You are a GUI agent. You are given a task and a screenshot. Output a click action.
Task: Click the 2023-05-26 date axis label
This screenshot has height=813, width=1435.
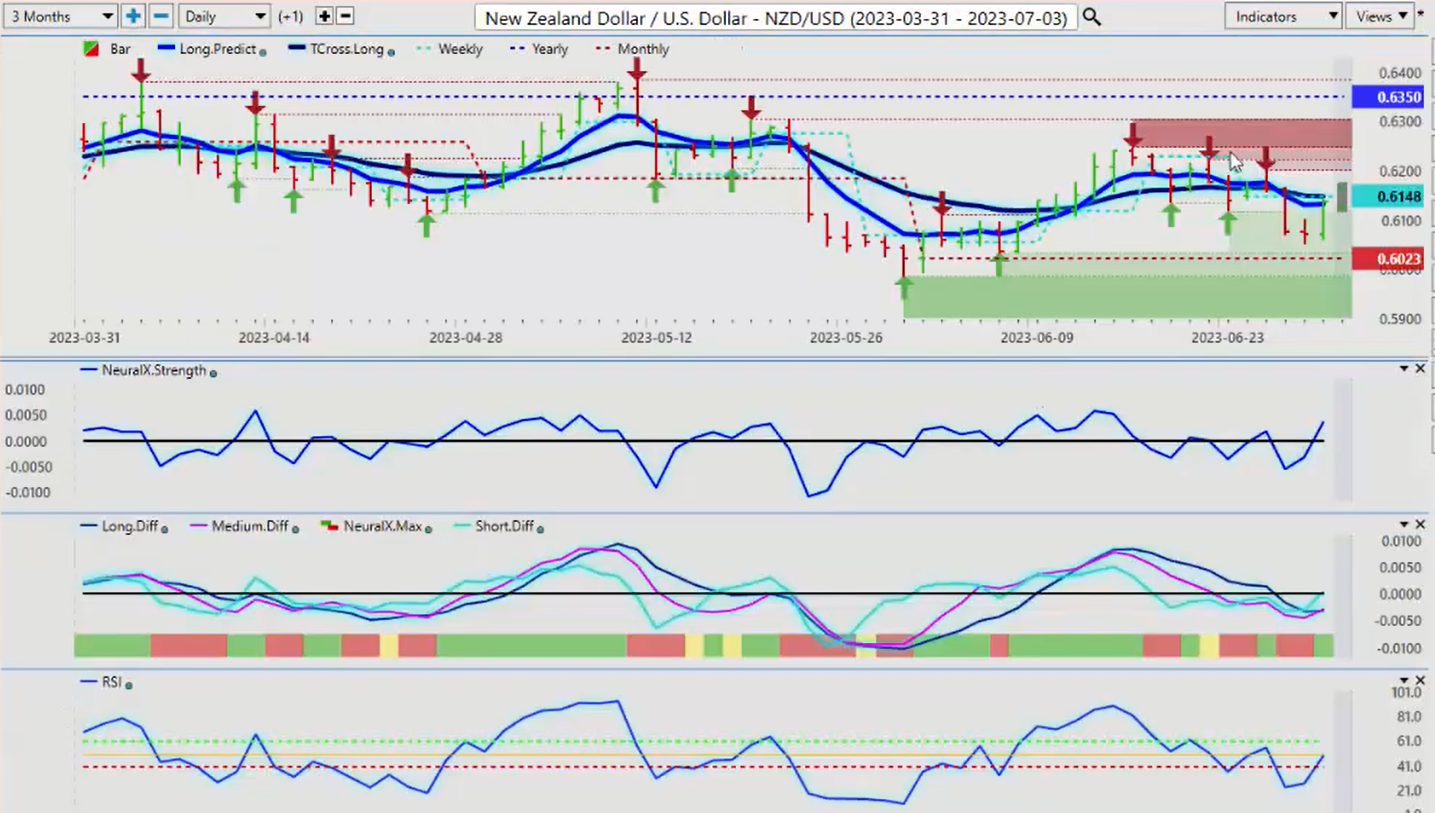coord(846,338)
